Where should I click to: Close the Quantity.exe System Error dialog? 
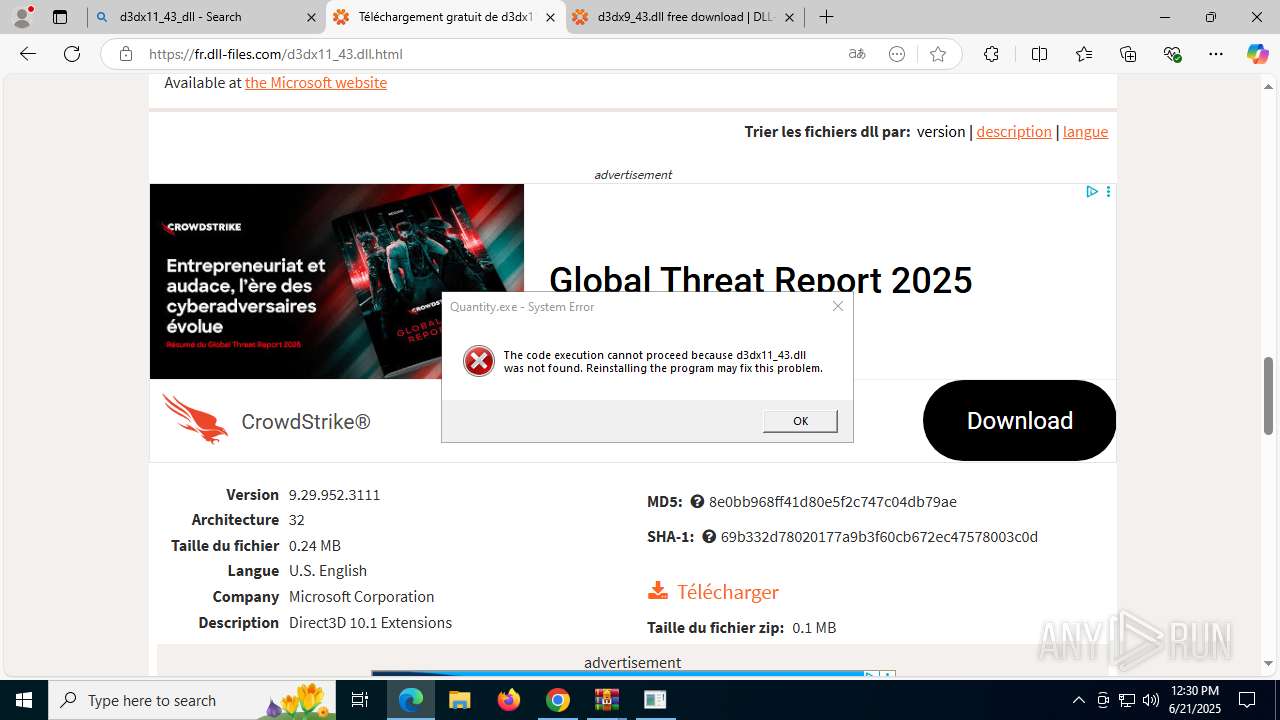838,306
